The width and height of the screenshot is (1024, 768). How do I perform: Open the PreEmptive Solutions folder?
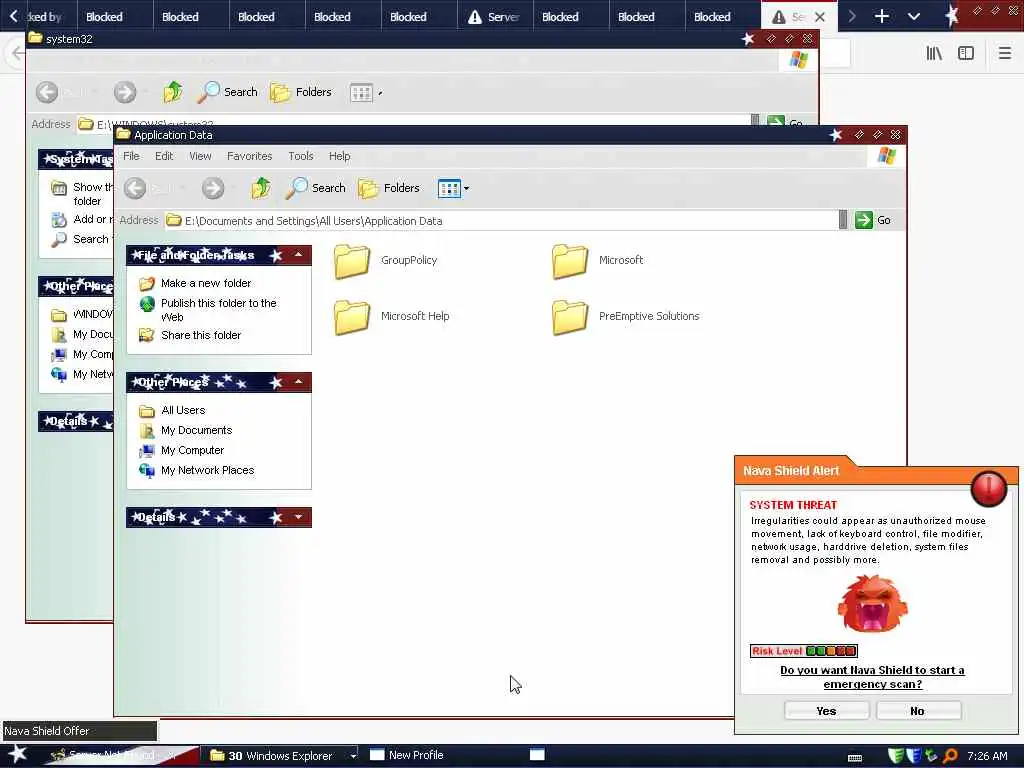click(626, 317)
